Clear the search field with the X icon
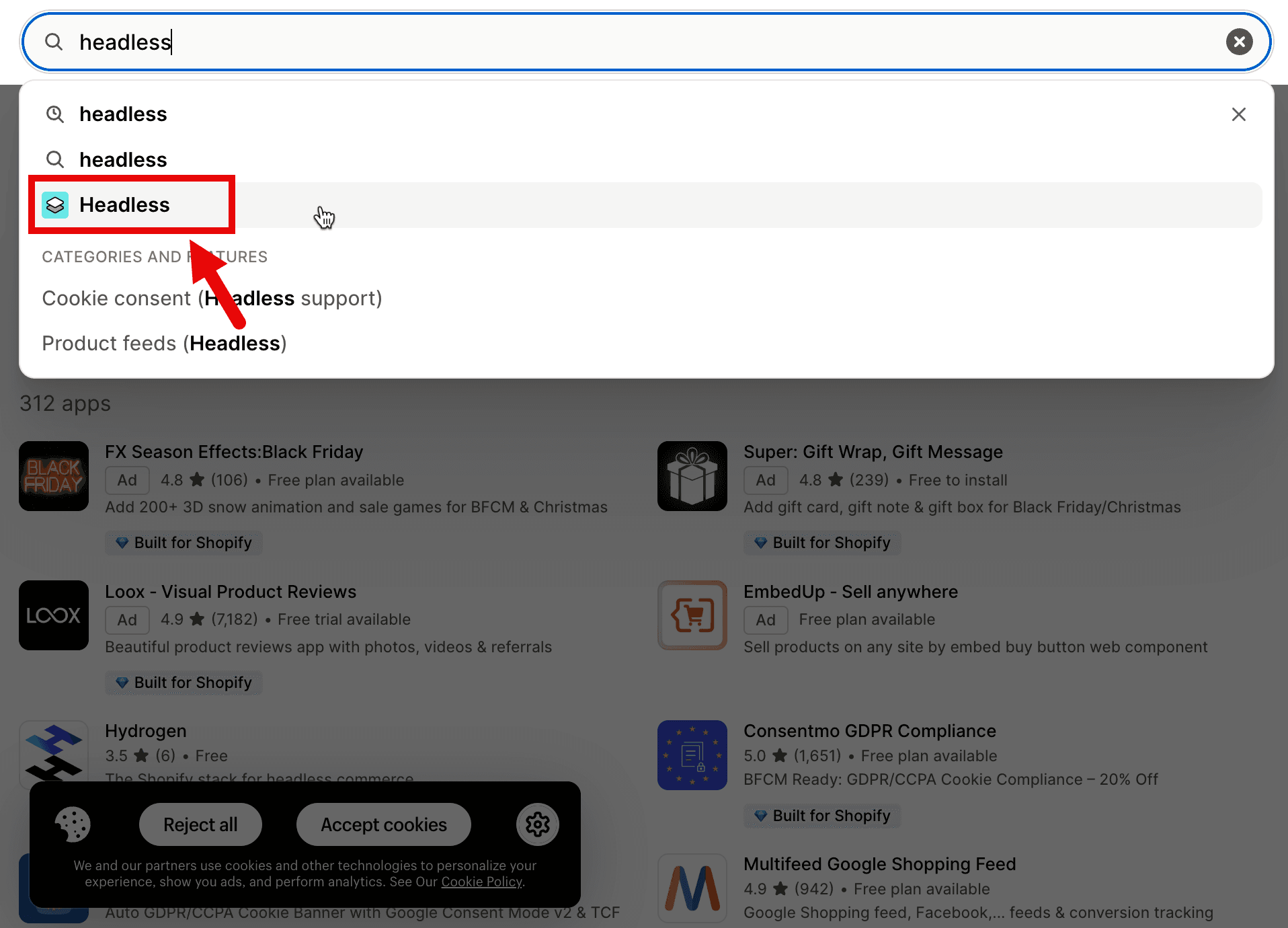Screen dimensions: 1288x928 click(1238, 42)
